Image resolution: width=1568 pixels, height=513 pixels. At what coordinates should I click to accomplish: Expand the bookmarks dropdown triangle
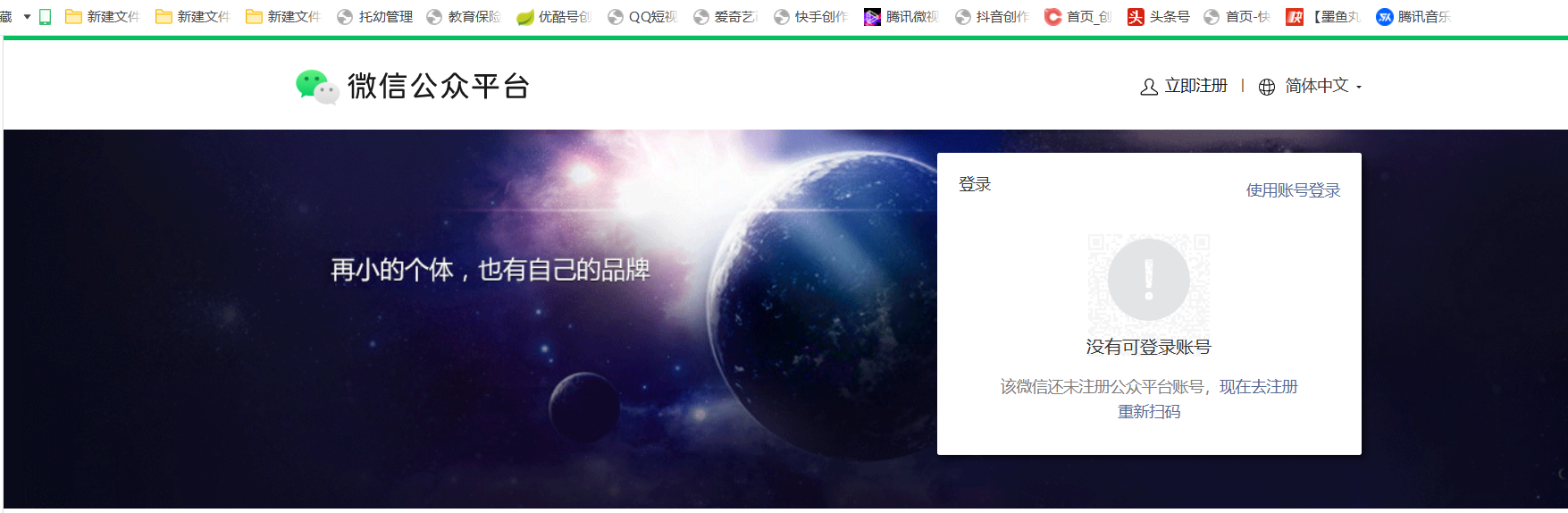coord(27,17)
